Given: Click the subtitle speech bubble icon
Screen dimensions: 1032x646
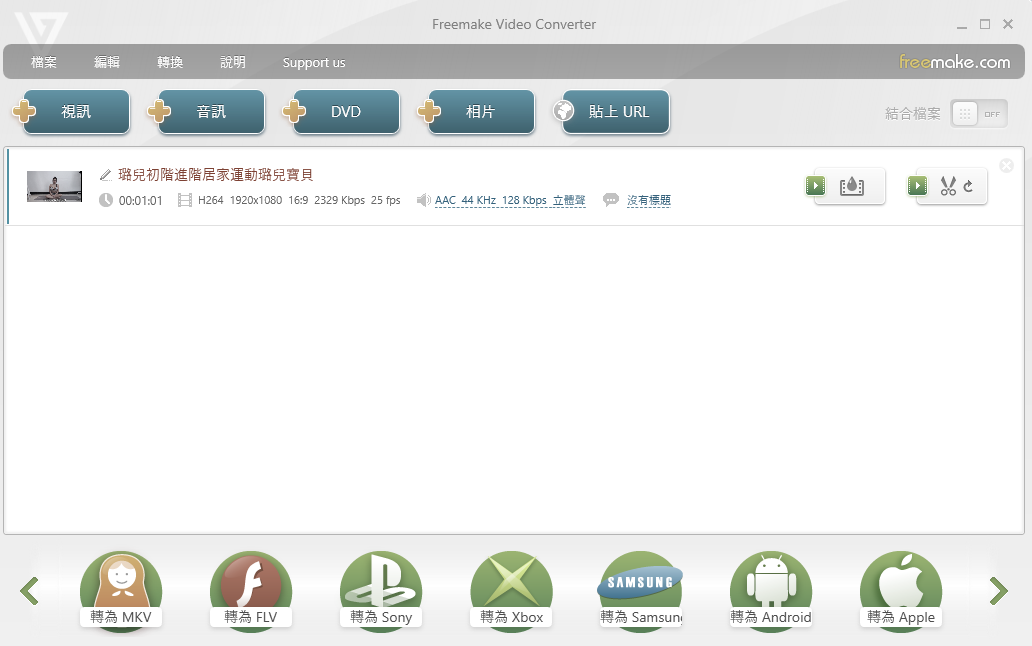Looking at the screenshot, I should pyautogui.click(x=611, y=199).
